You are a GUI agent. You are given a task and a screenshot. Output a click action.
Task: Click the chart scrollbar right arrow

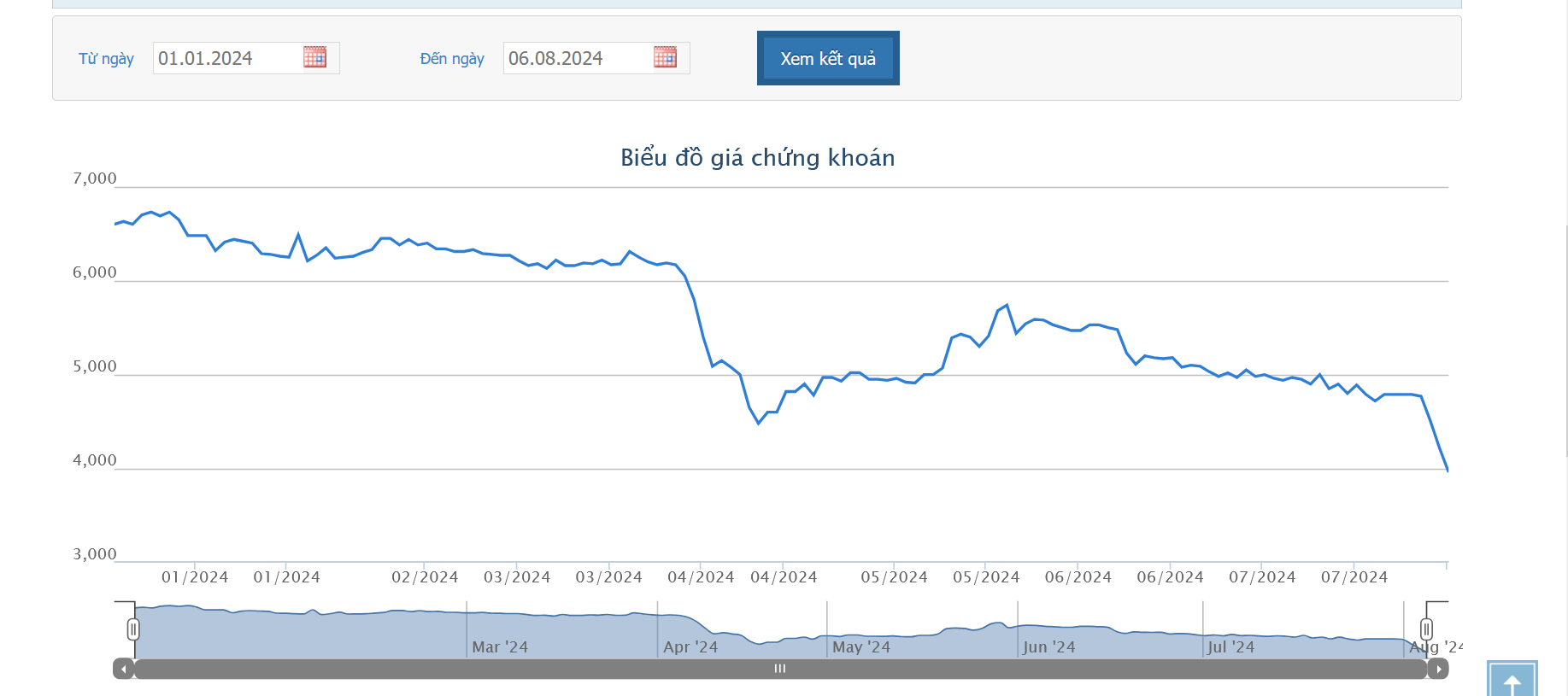pos(1438,669)
